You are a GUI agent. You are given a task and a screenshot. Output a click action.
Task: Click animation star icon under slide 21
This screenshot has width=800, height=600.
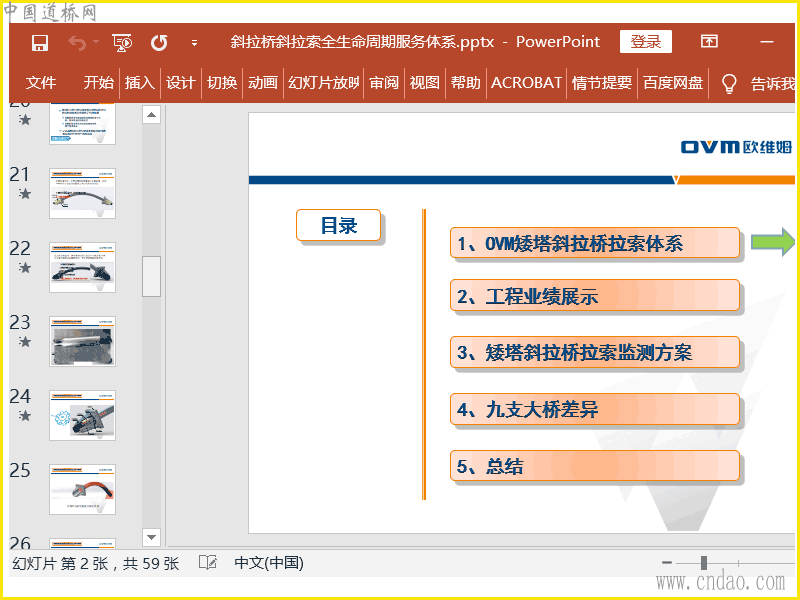point(24,194)
